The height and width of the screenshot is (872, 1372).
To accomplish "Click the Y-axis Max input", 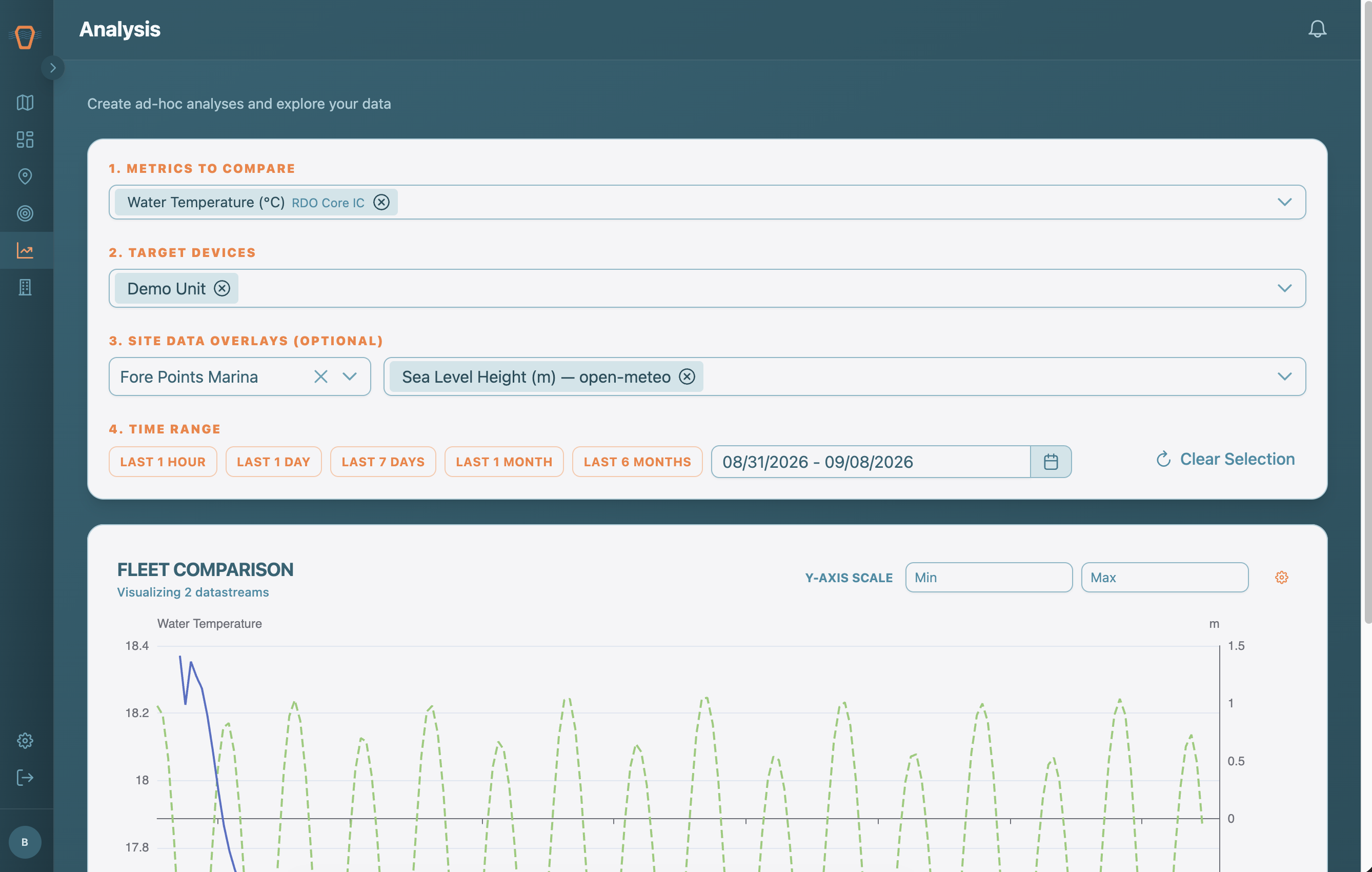I will (1164, 578).
